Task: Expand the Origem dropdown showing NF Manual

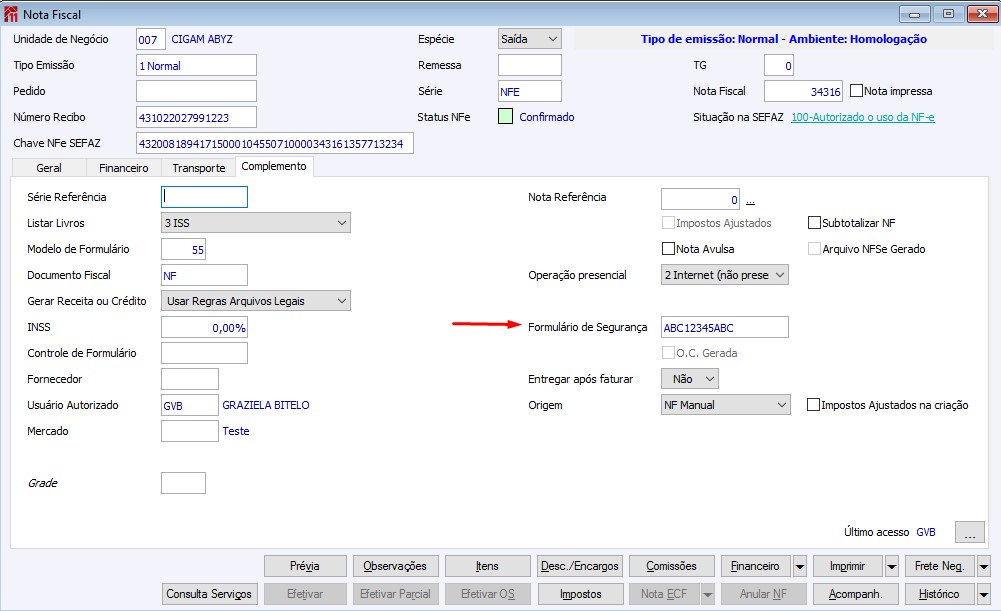Action: [x=725, y=405]
